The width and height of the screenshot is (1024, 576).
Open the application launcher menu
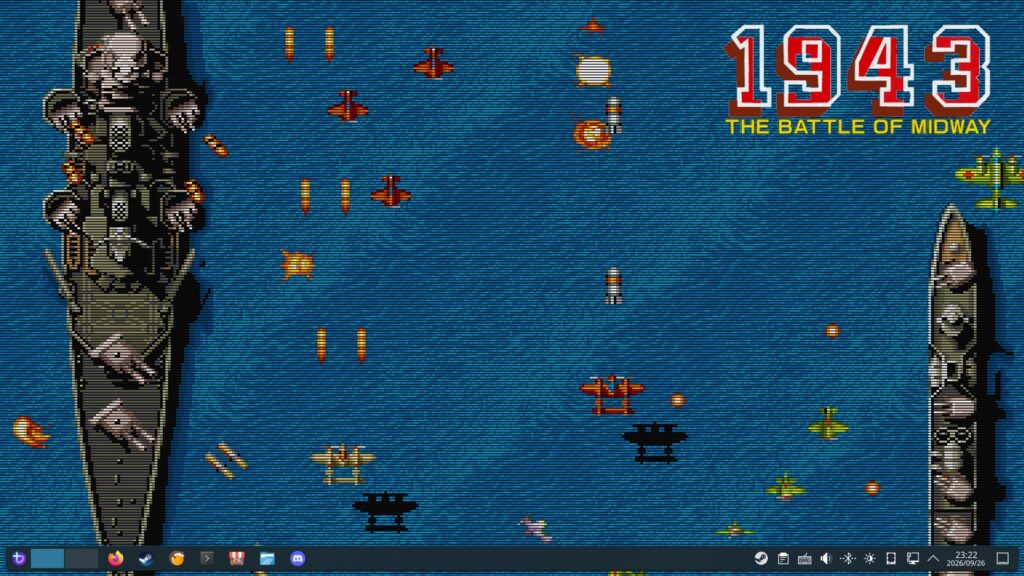tap(18, 558)
